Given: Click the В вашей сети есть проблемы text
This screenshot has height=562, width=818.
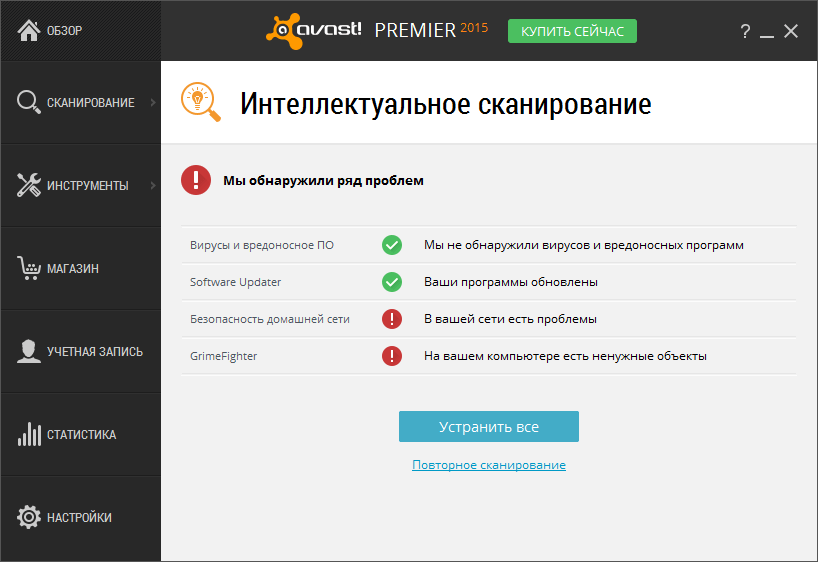Looking at the screenshot, I should point(510,319).
